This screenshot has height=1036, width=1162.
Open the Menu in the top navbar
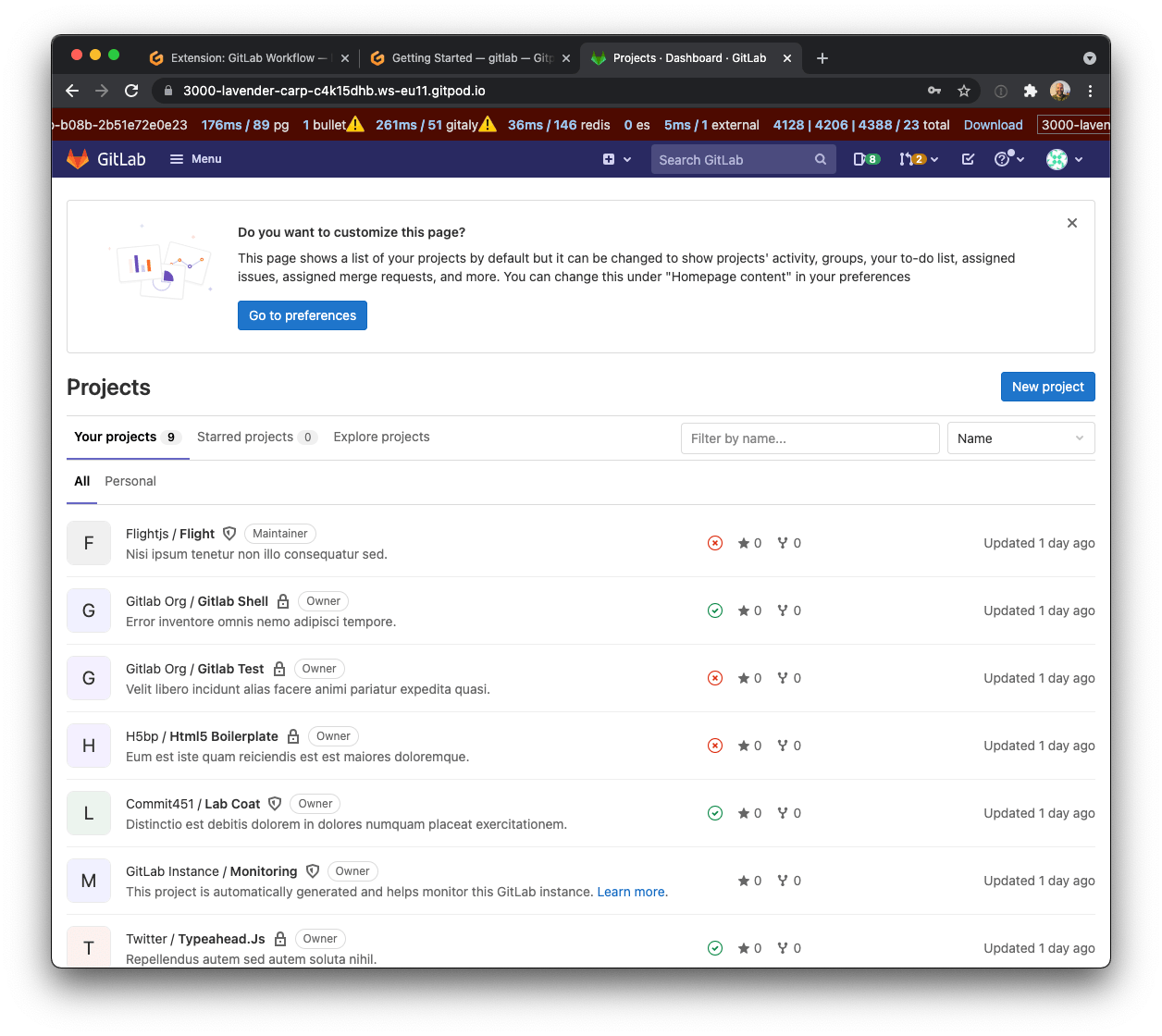pyautogui.click(x=195, y=158)
